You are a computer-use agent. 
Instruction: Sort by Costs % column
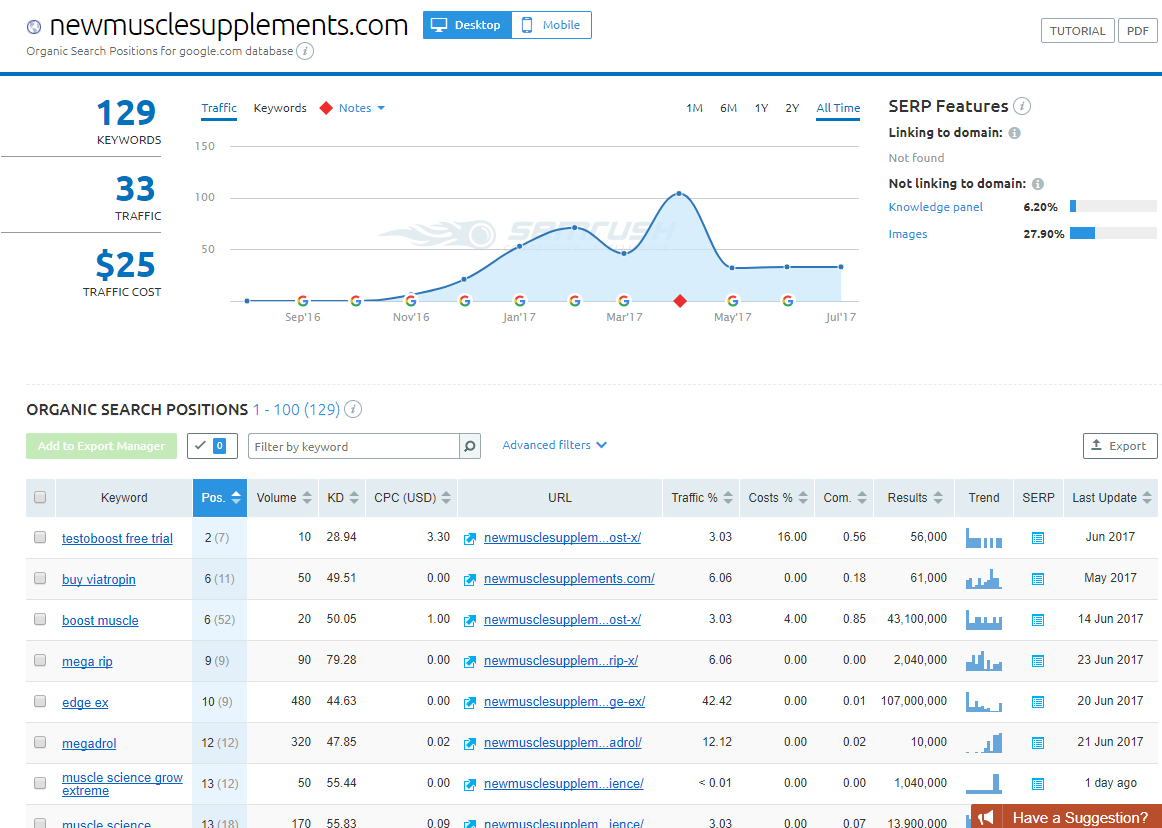(777, 497)
